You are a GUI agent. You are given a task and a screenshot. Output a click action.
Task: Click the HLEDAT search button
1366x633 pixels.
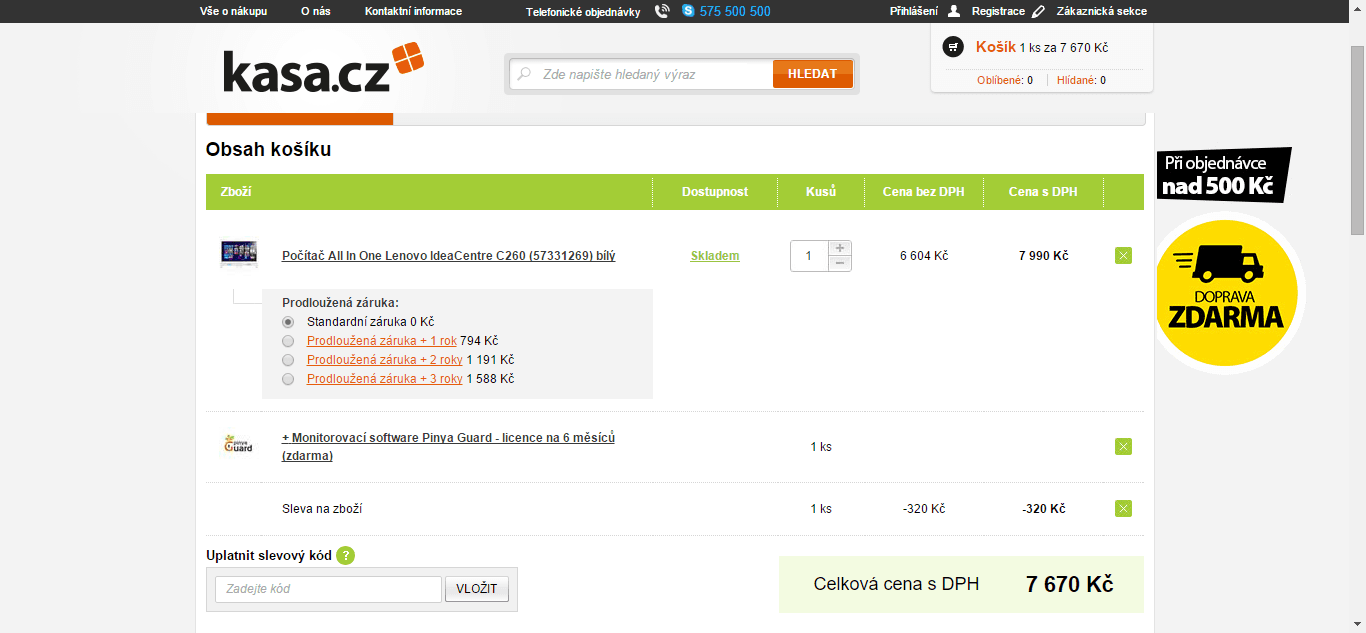click(812, 74)
